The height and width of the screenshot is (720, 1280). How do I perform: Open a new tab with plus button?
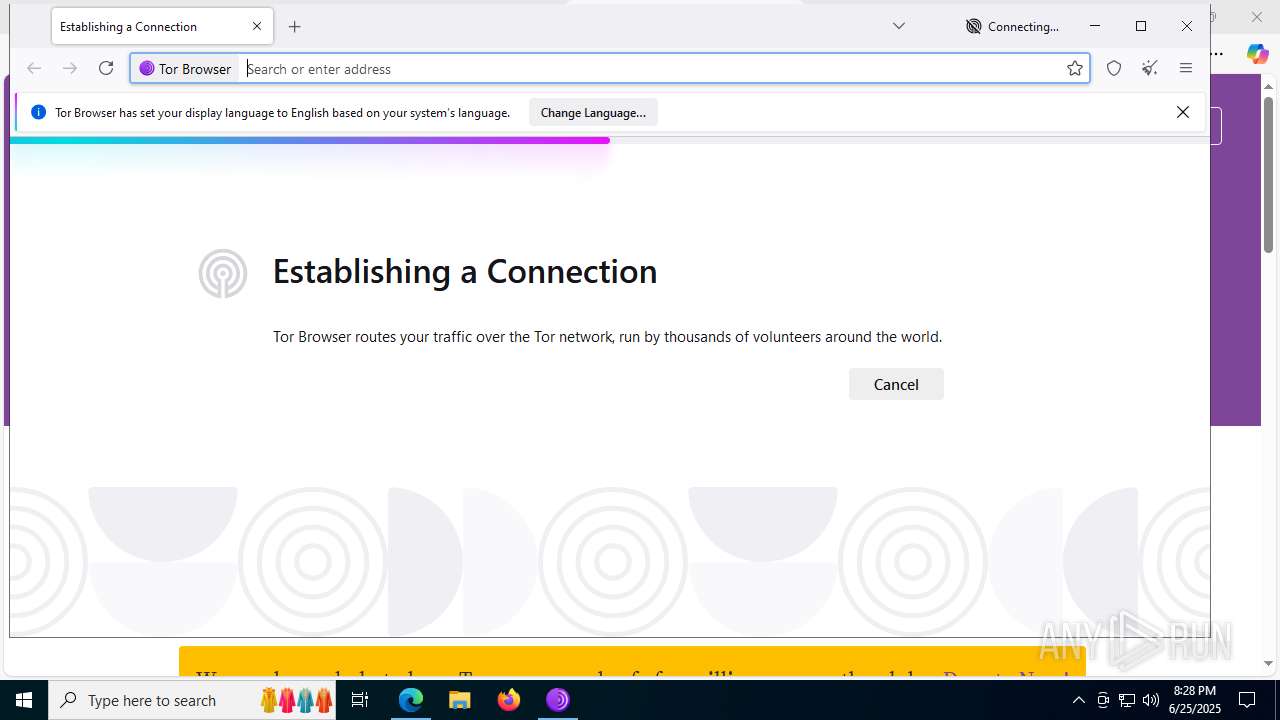tap(295, 27)
